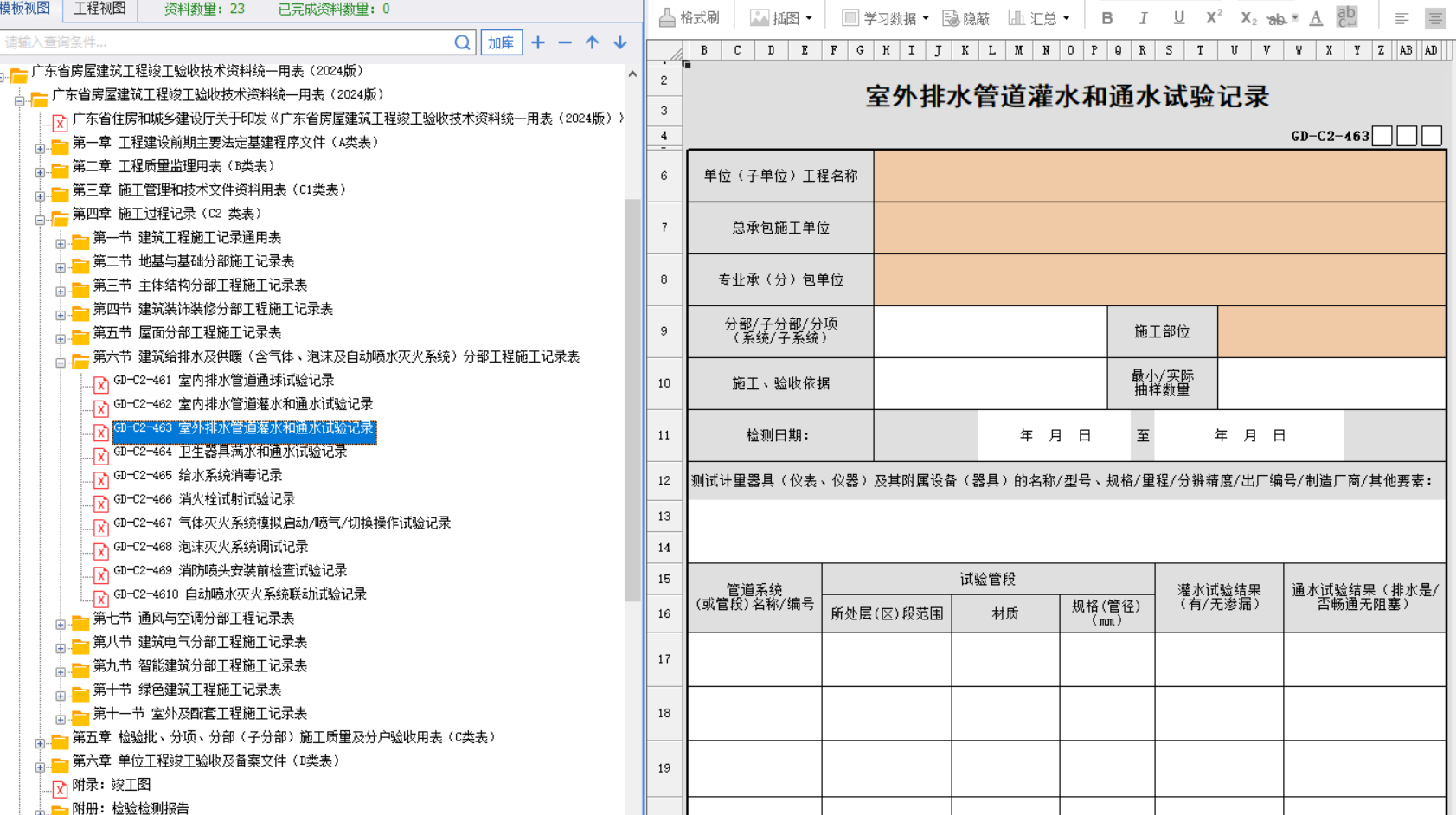The width and height of the screenshot is (1456, 815).
Task: Toggle underline formatting
Action: point(1178,18)
